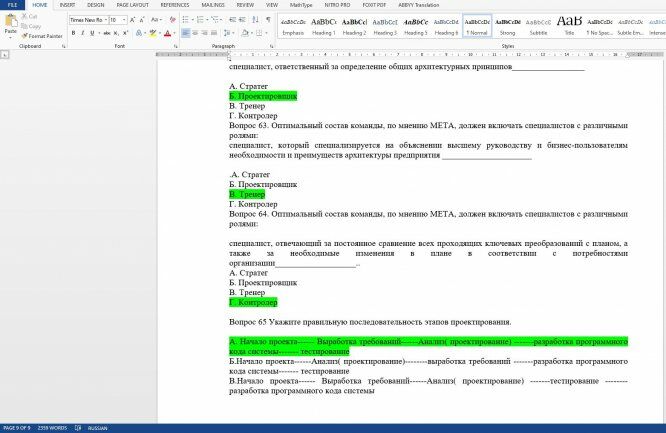Expand the highlight color arrow
The width and height of the screenshot is (666, 433).
pos(160,33)
